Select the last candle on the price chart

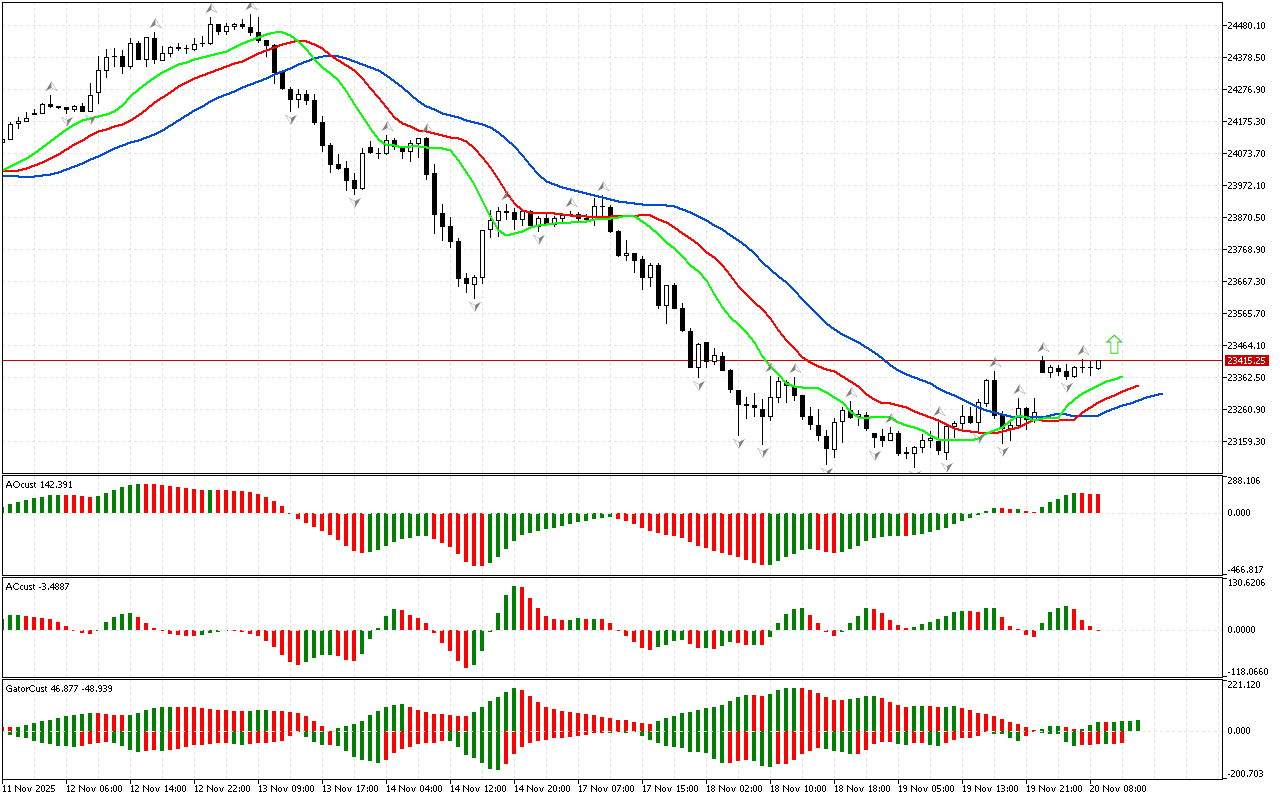click(x=1098, y=365)
